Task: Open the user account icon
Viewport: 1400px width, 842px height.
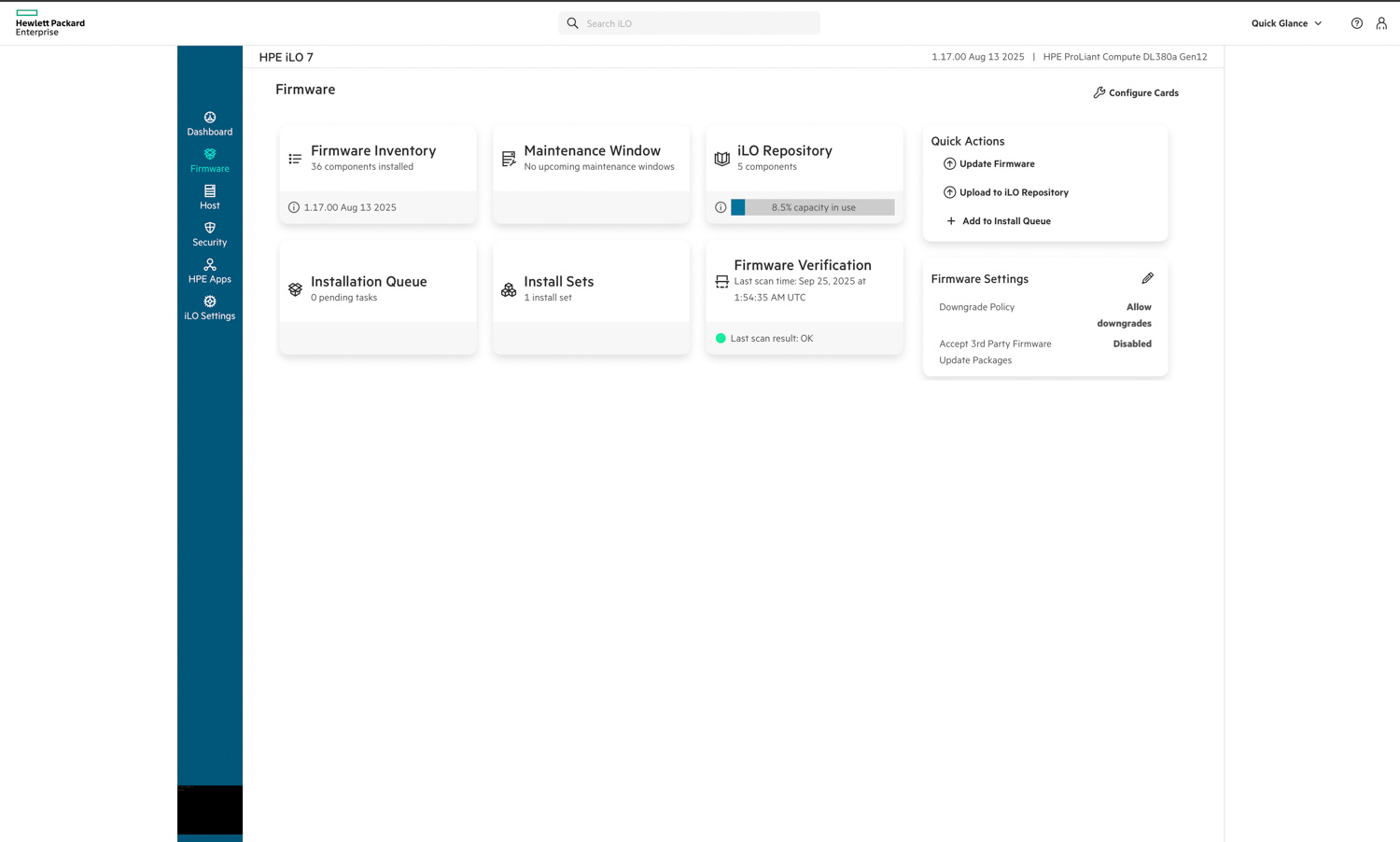Action: 1381,23
